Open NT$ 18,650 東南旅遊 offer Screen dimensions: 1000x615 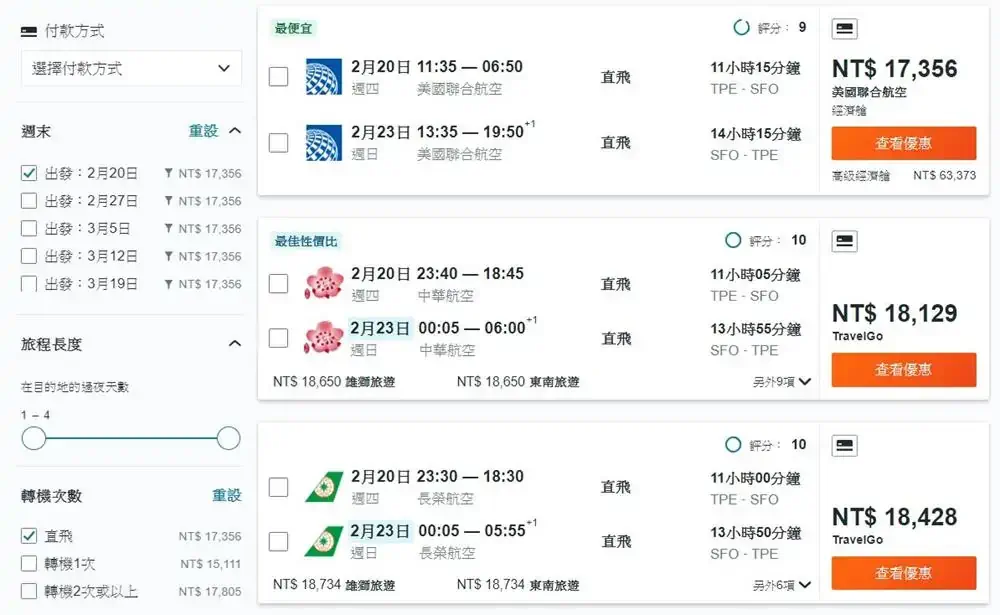point(518,382)
